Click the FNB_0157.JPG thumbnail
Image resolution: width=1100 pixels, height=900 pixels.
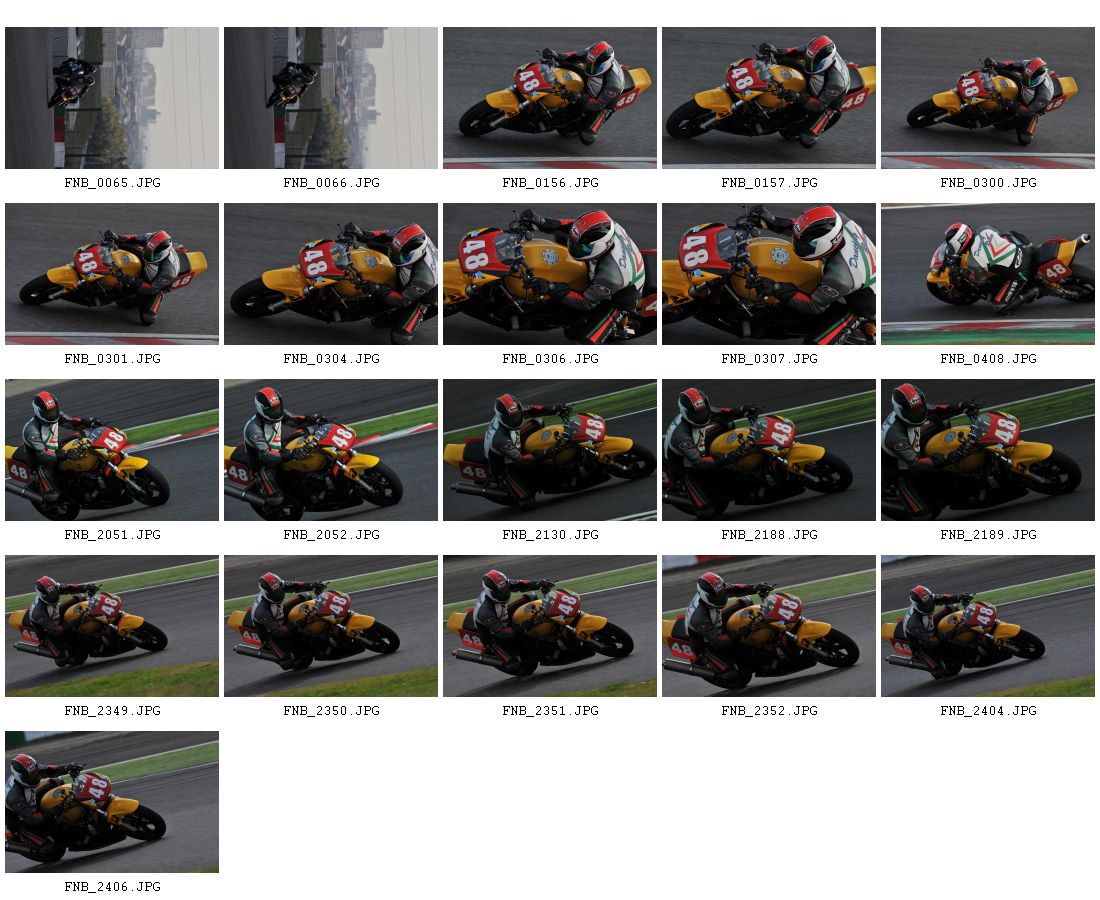click(769, 98)
